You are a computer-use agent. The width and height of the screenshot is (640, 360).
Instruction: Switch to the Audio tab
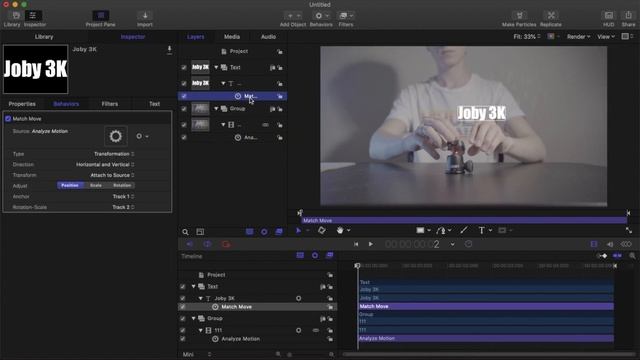(268, 37)
